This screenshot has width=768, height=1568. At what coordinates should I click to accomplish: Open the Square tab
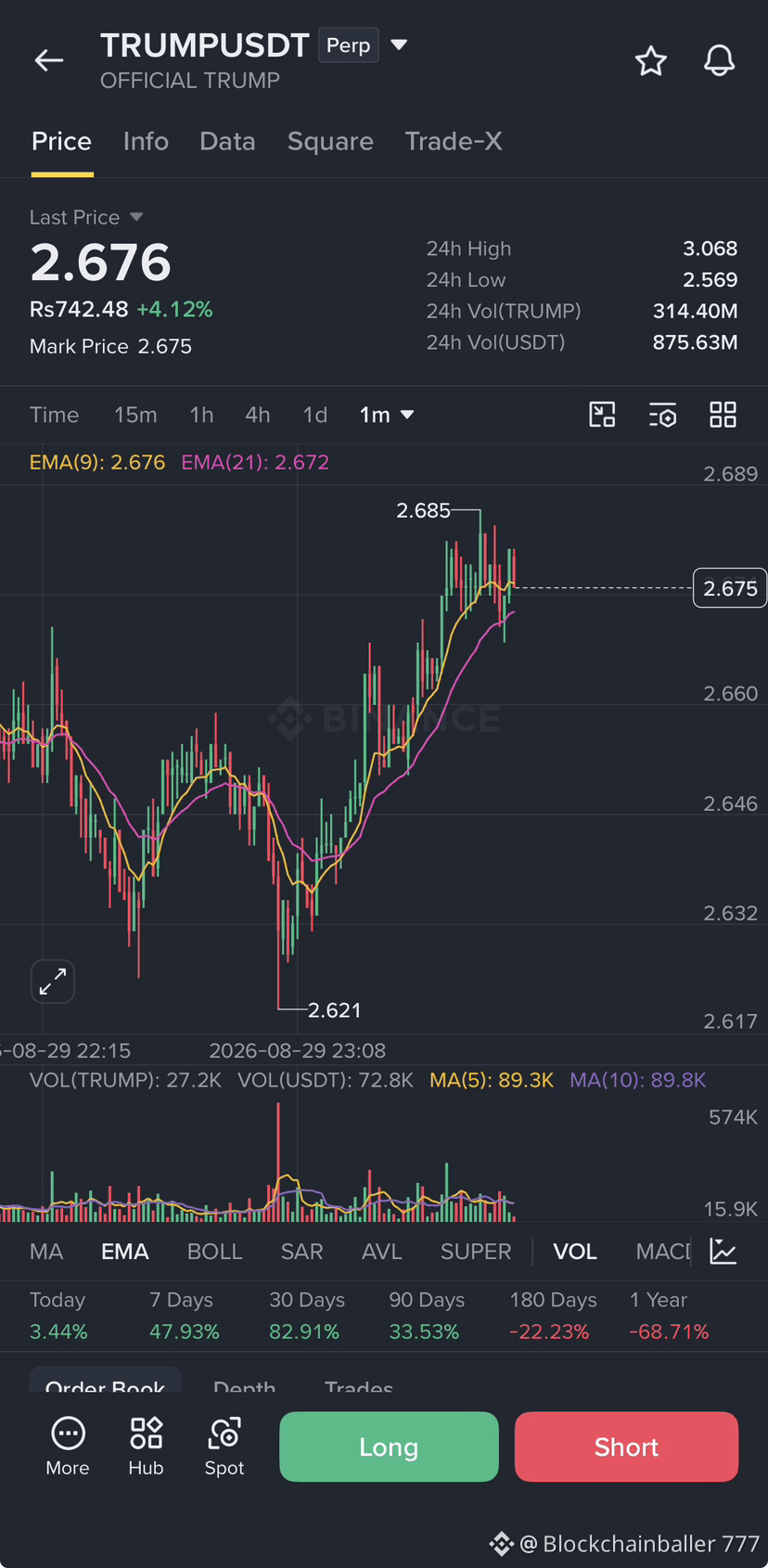pos(330,141)
